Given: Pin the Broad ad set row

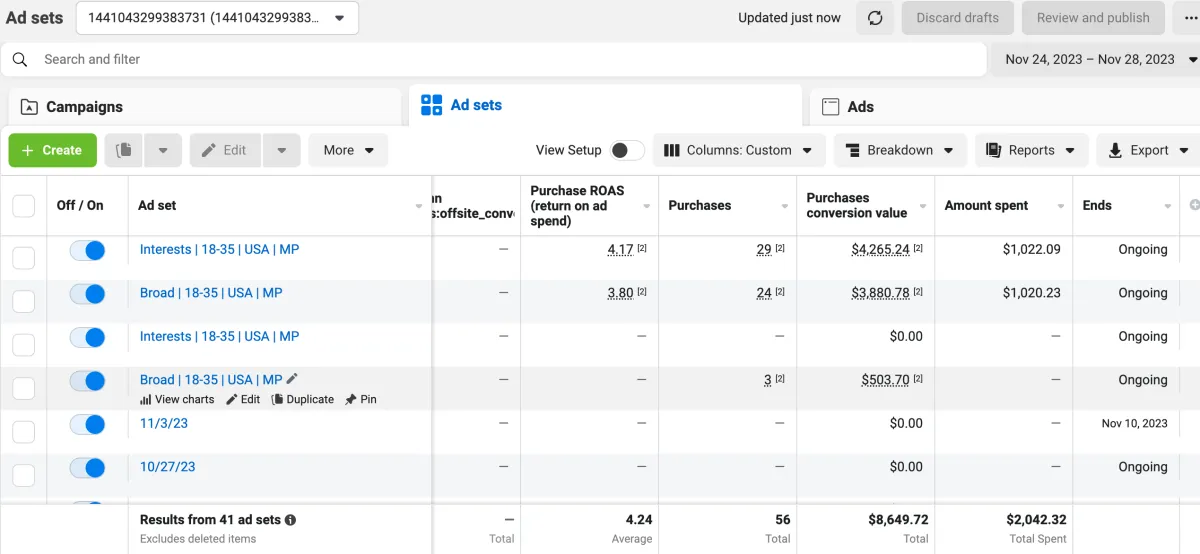Looking at the screenshot, I should pyautogui.click(x=361, y=399).
